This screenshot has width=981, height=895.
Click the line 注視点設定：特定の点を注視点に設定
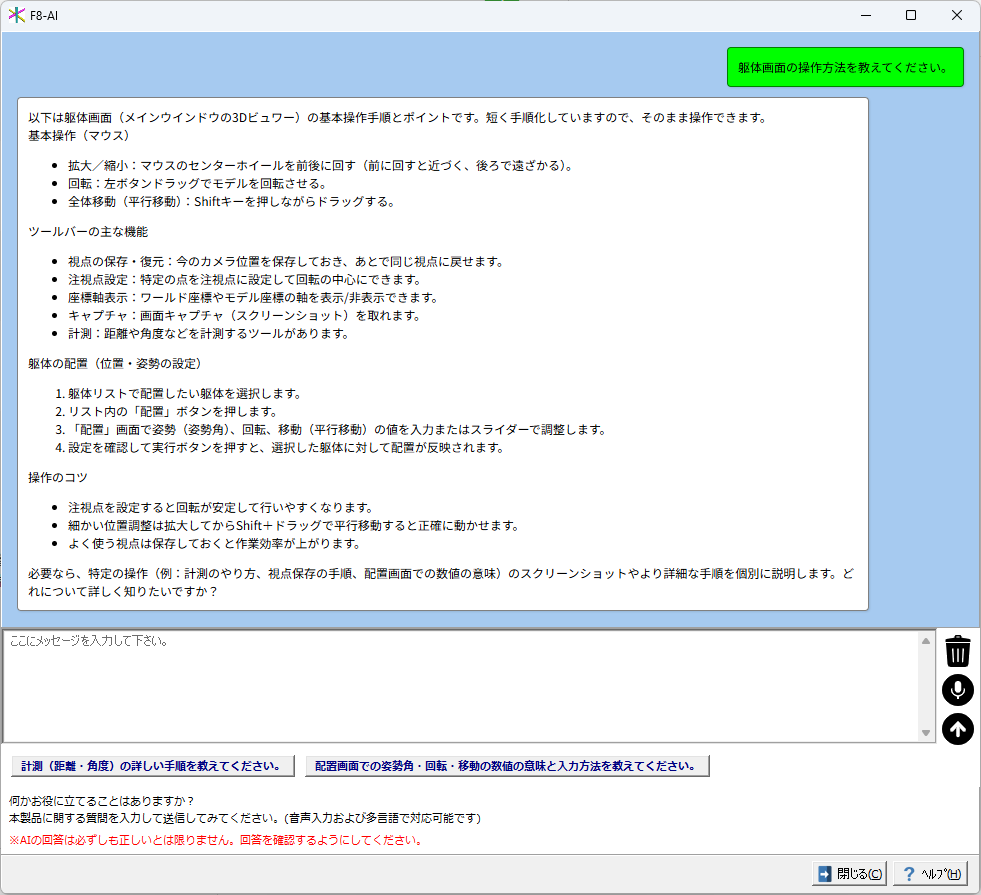(x=245, y=280)
